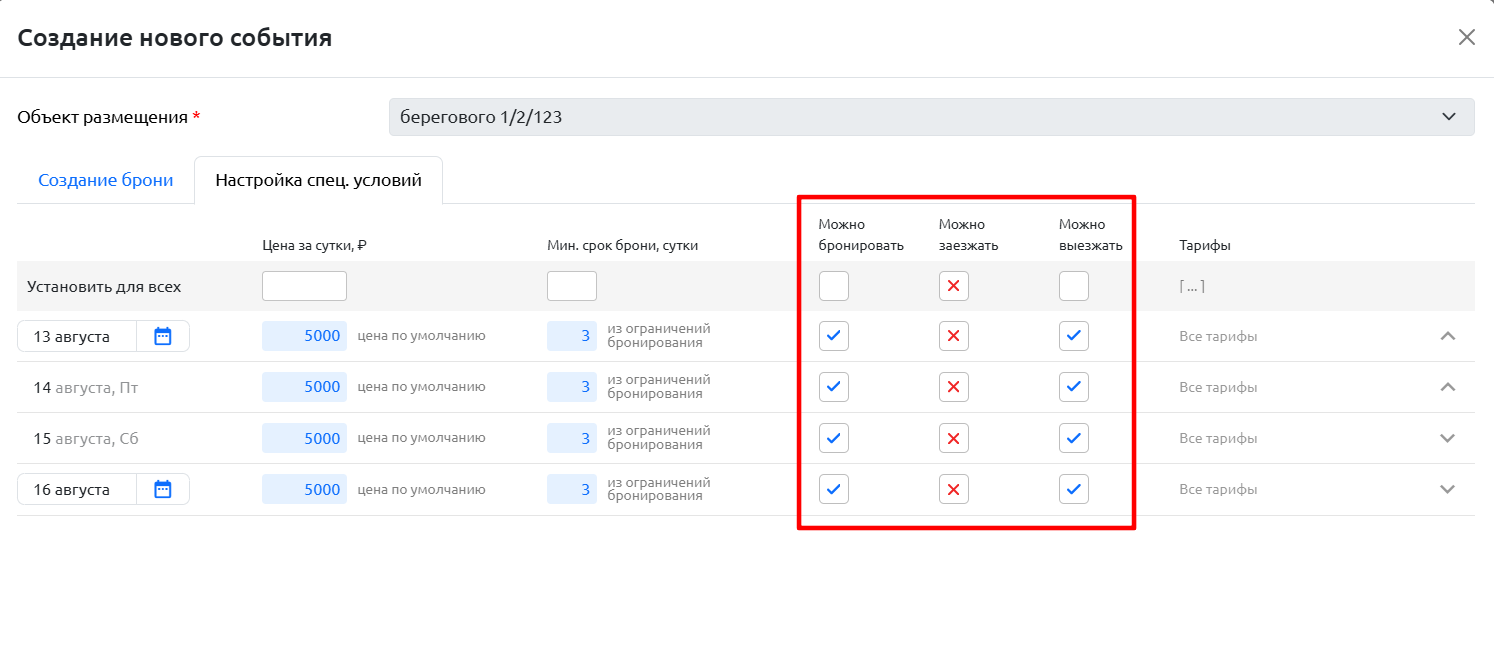This screenshot has width=1494, height=657.
Task: Collapse the 14 августа row chevron
Action: [x=1447, y=387]
